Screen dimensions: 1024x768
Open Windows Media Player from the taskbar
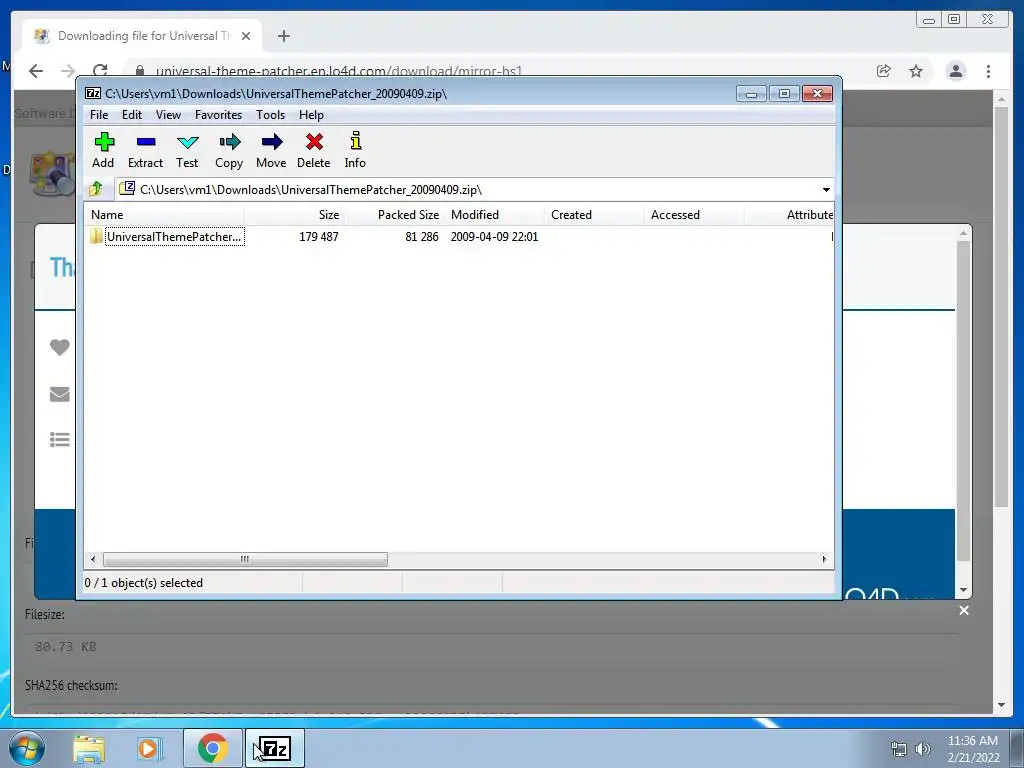(150, 749)
